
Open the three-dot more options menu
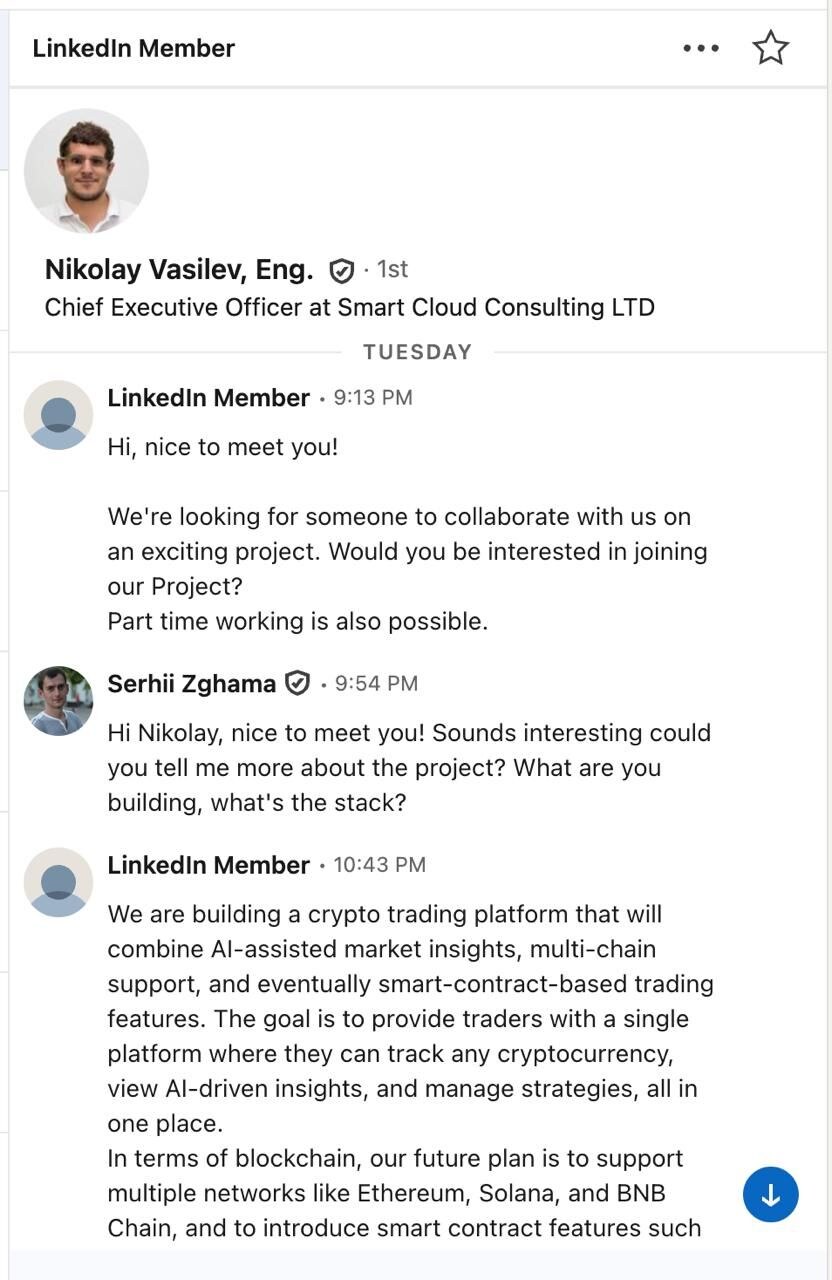point(701,48)
